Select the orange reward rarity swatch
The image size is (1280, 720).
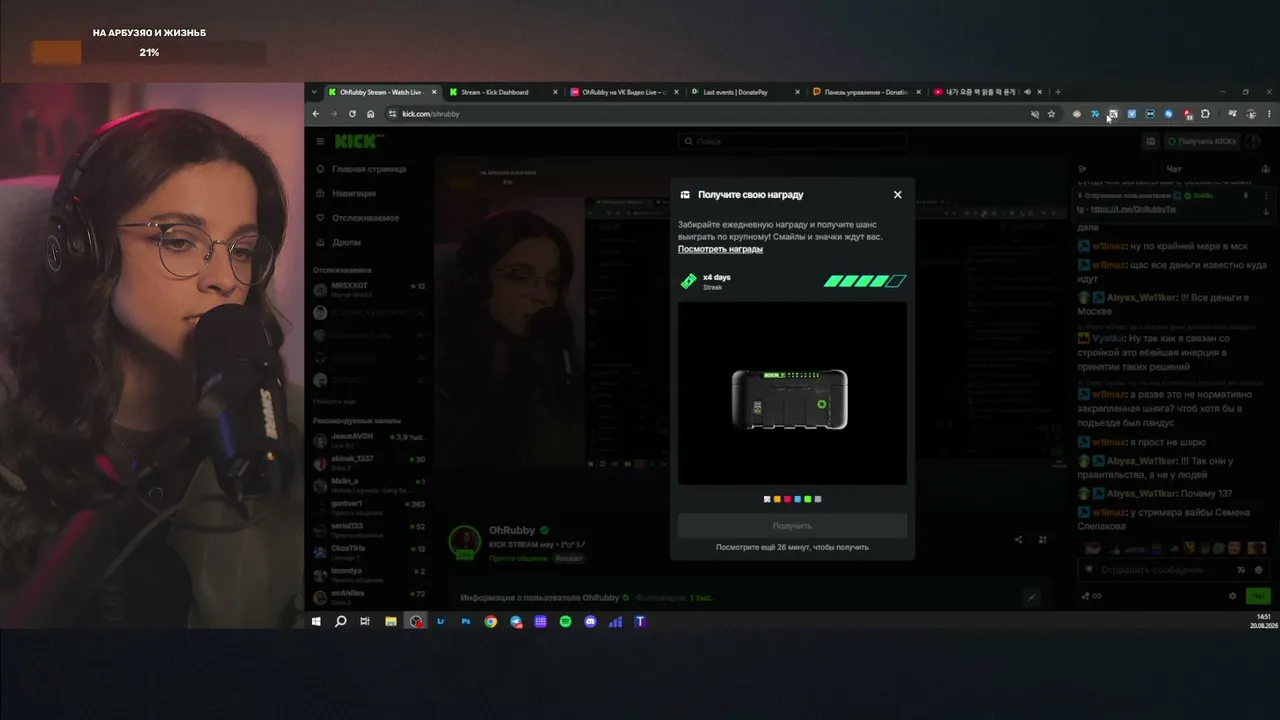pyautogui.click(x=777, y=499)
